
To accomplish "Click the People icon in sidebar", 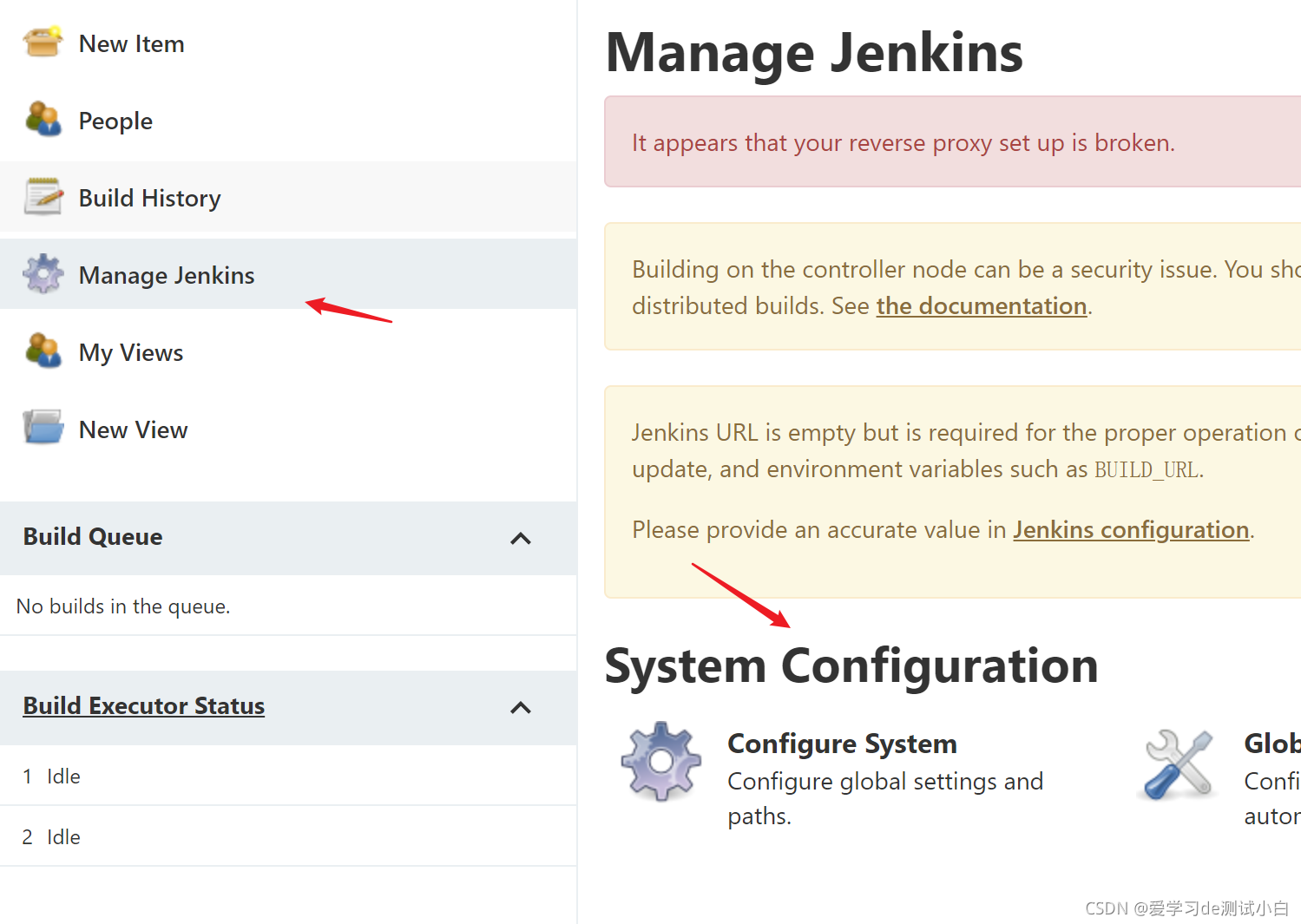I will 43,120.
